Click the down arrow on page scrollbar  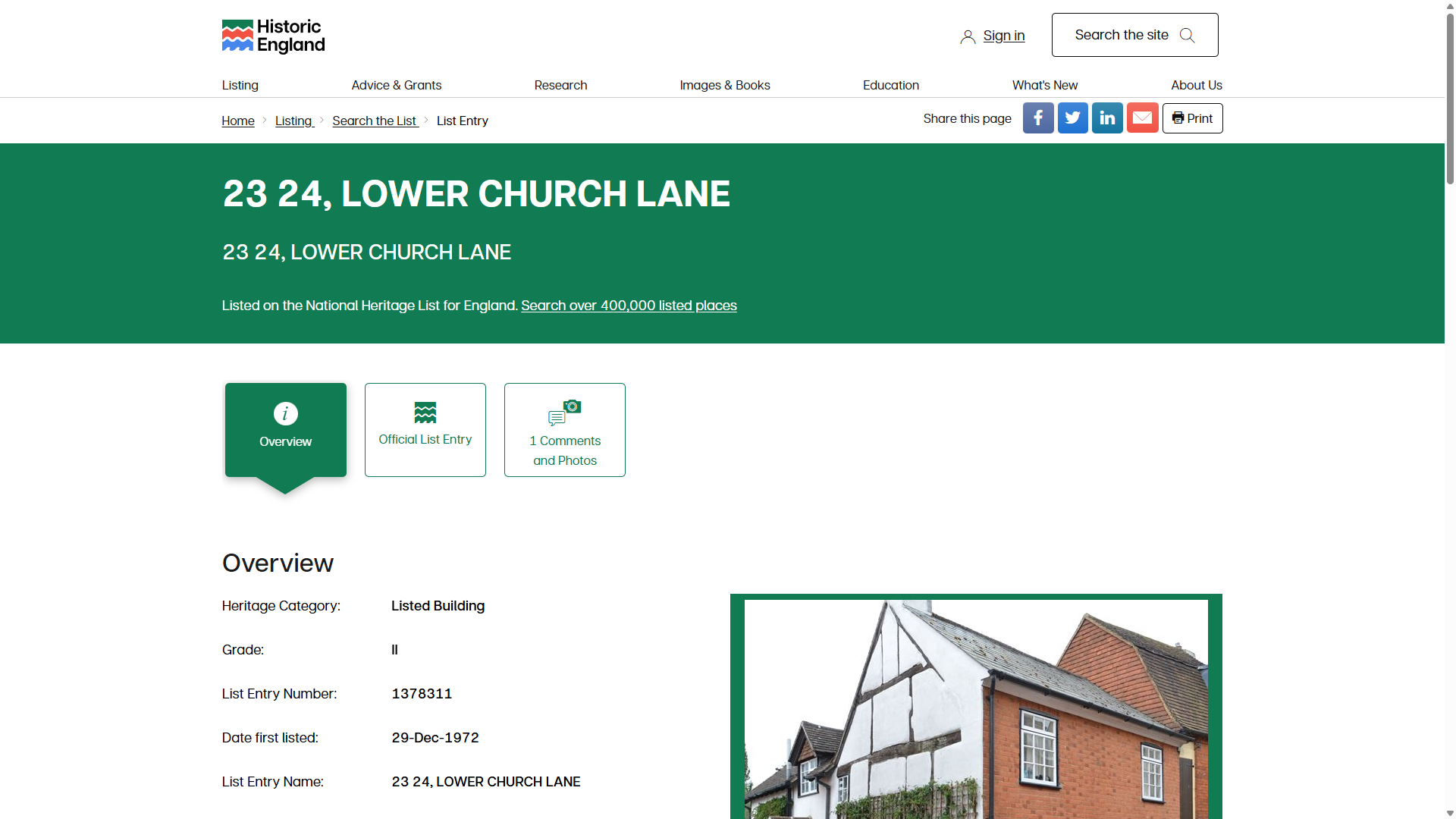[1450, 813]
